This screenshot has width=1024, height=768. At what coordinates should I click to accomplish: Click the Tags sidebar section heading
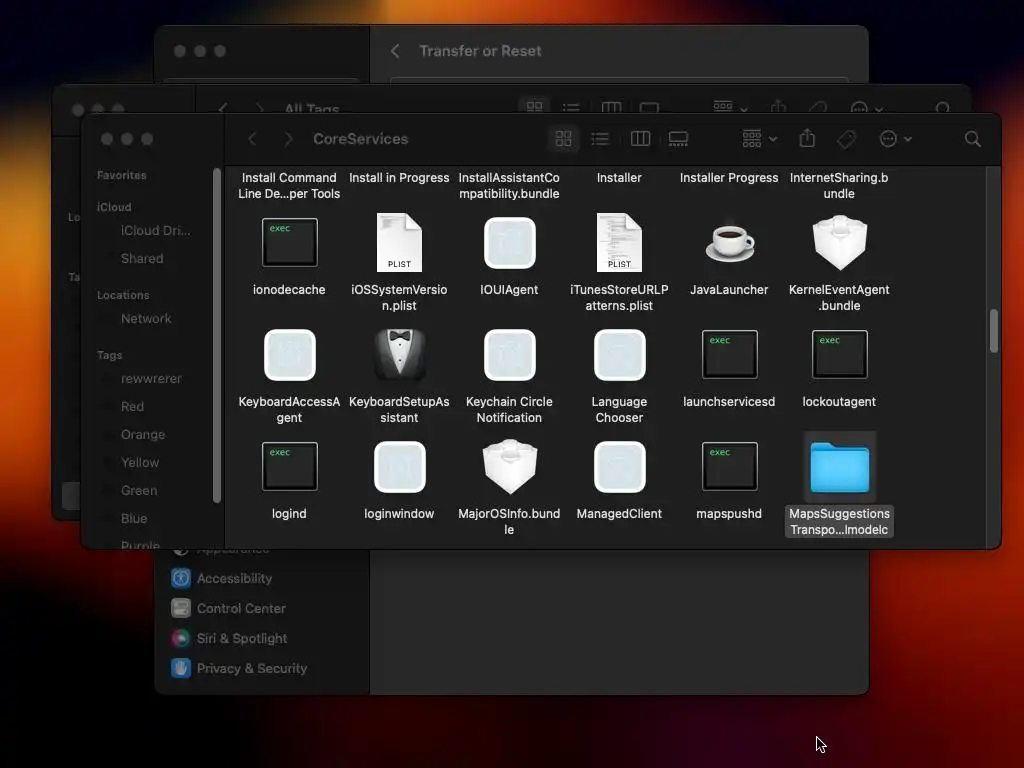[109, 355]
